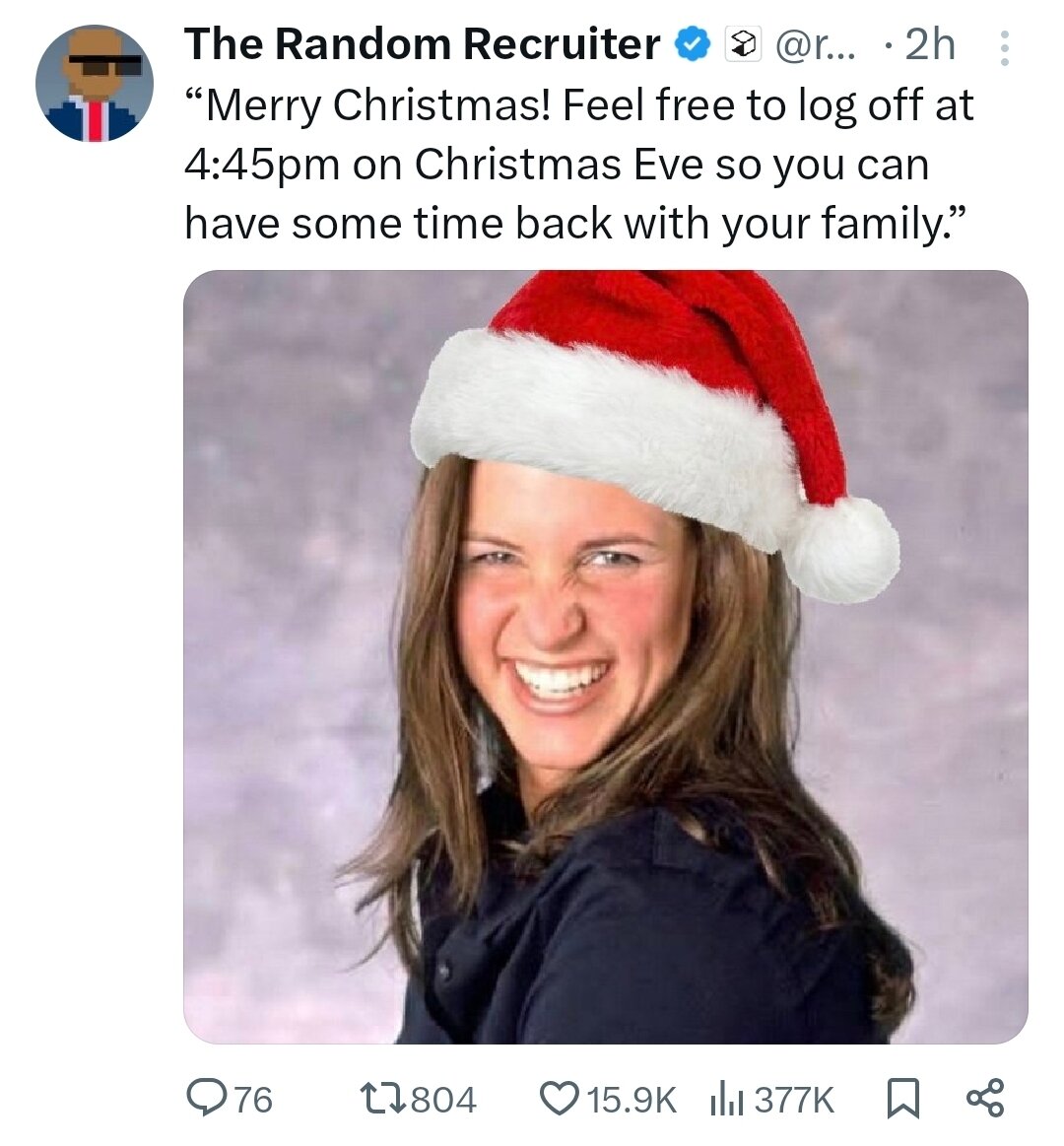Viewport: 1064px width, 1146px height.
Task: Click the 804 retweets count
Action: [443, 1099]
